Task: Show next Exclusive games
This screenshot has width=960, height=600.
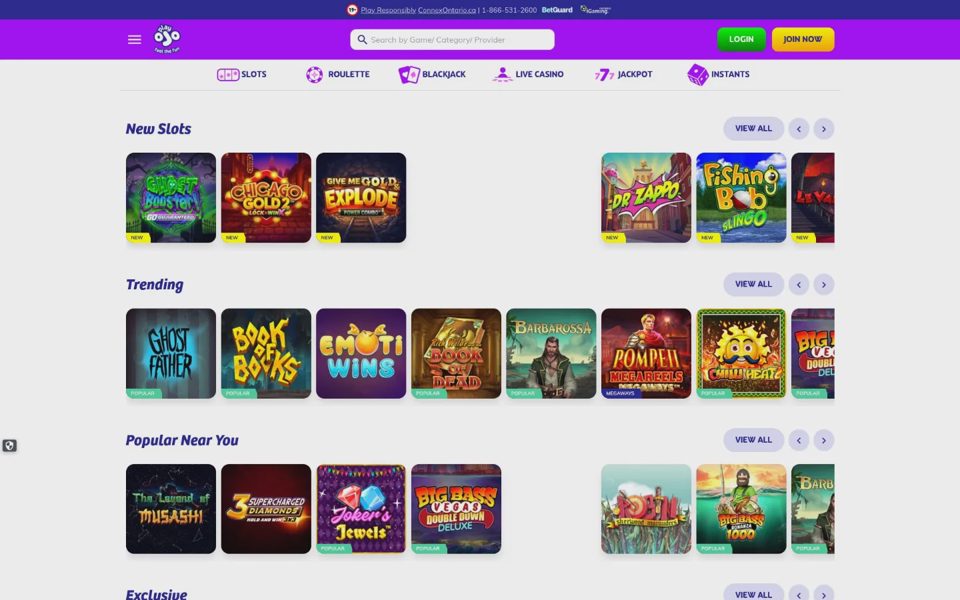Action: (823, 594)
